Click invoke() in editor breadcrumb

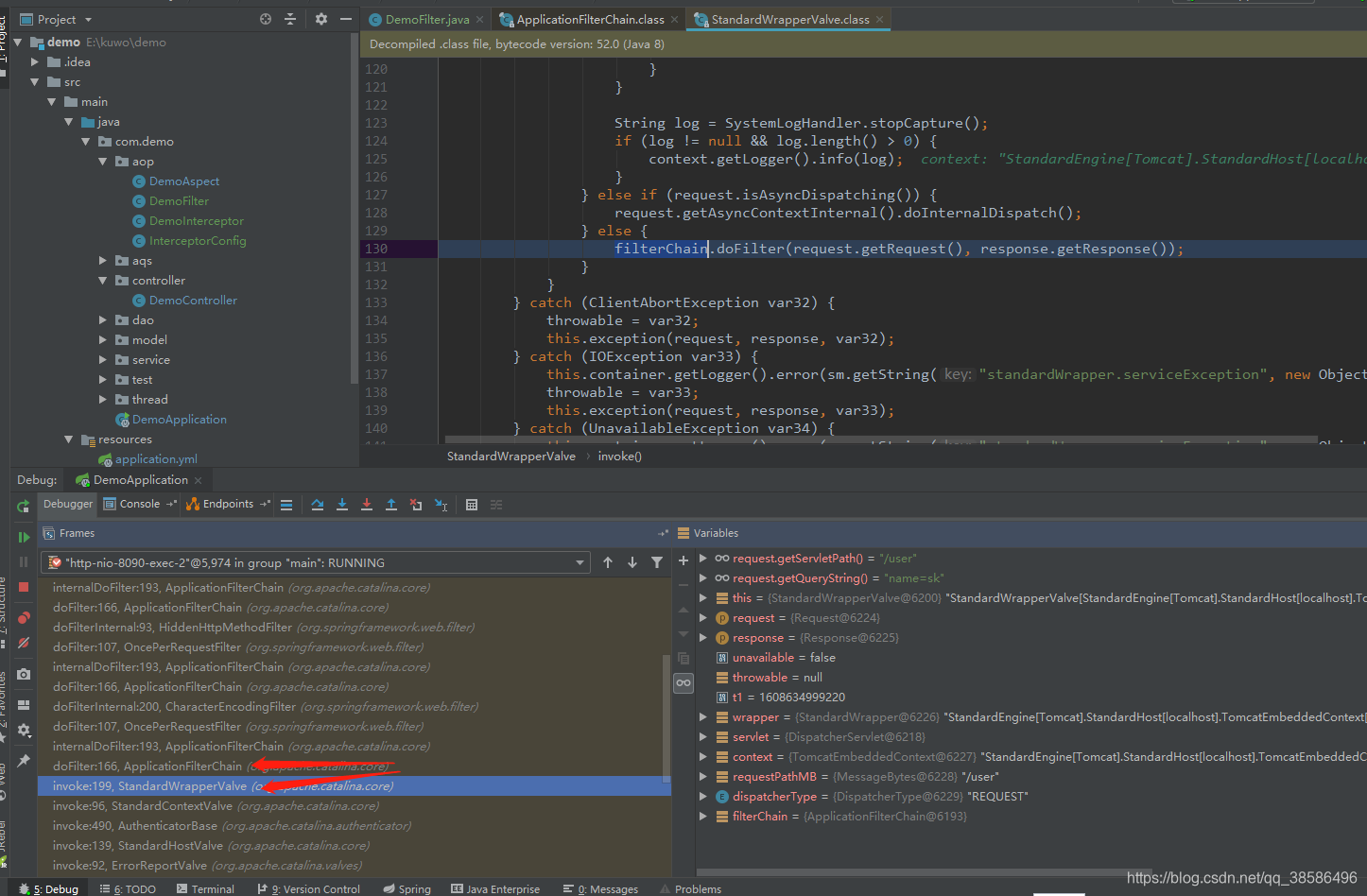[619, 457]
